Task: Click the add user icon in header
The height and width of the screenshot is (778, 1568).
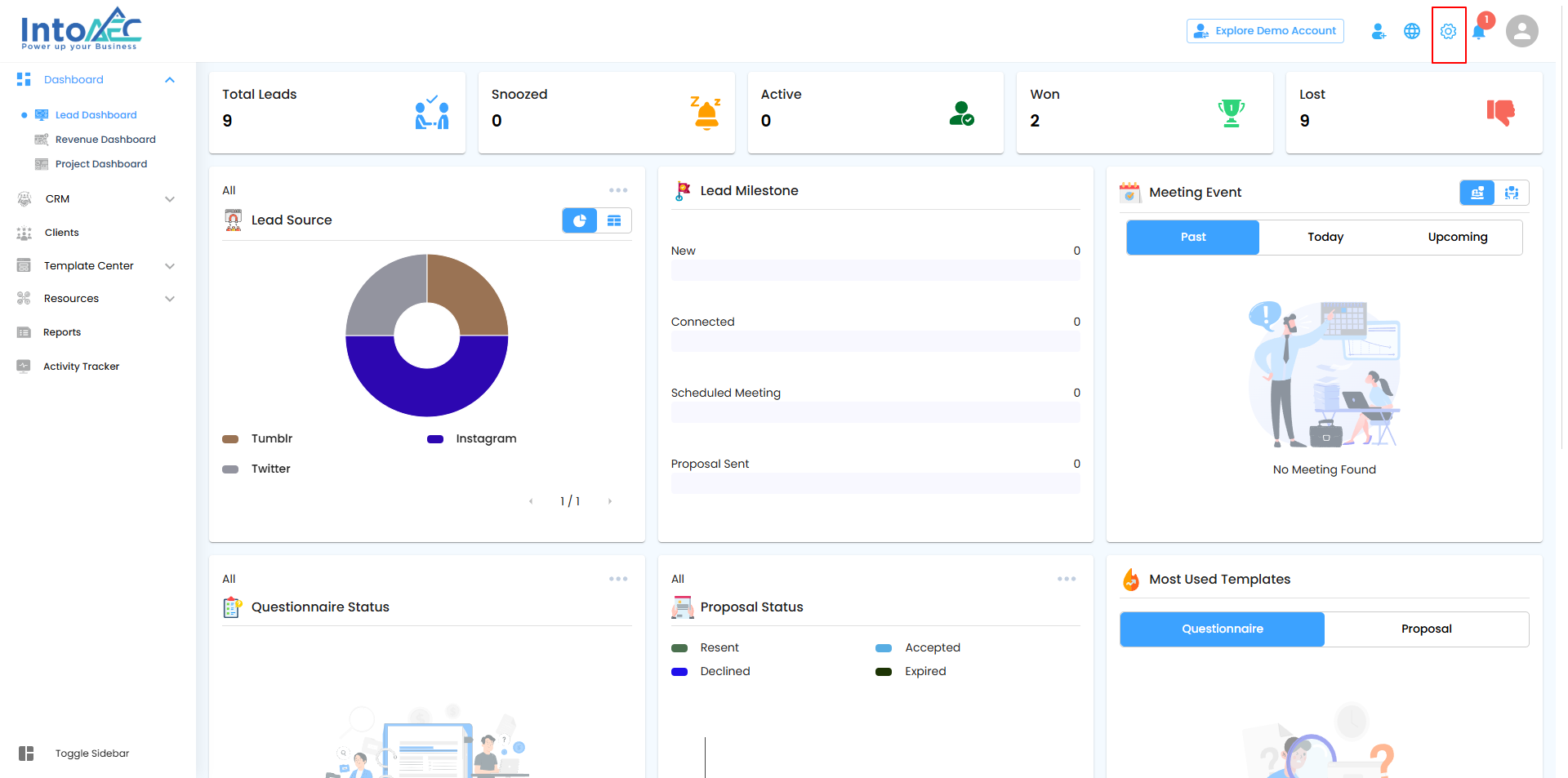Action: point(1379,31)
